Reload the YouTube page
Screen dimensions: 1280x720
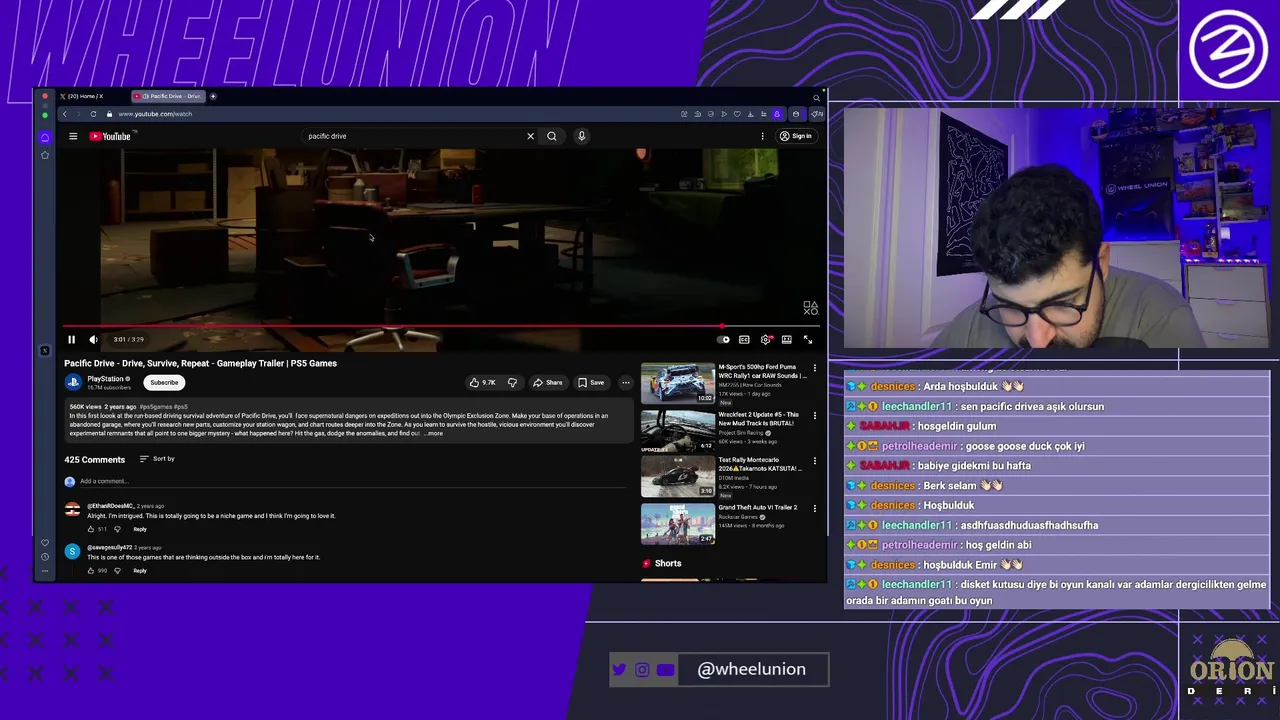[x=93, y=114]
